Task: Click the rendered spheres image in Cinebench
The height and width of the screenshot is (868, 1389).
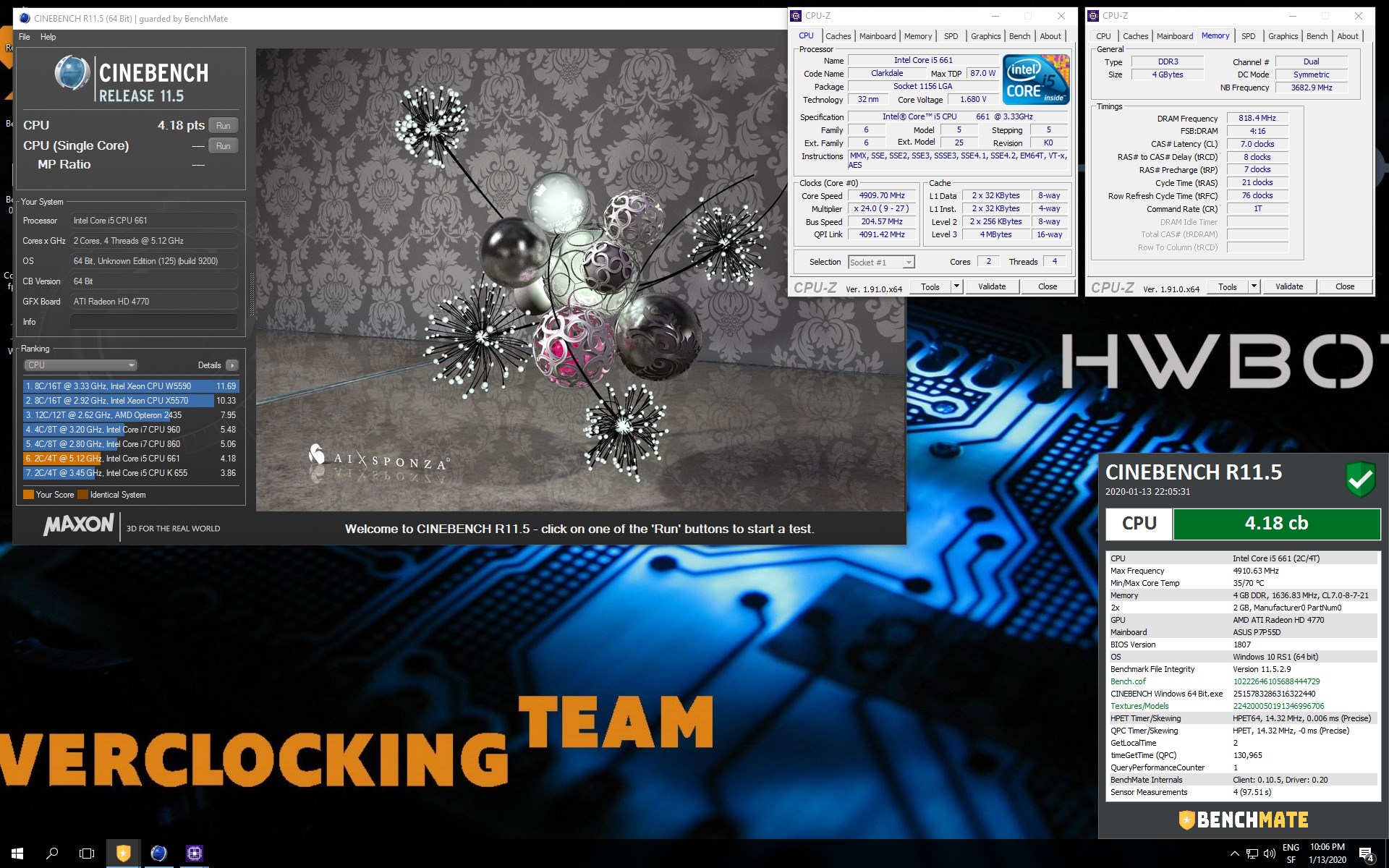Action: click(580, 280)
